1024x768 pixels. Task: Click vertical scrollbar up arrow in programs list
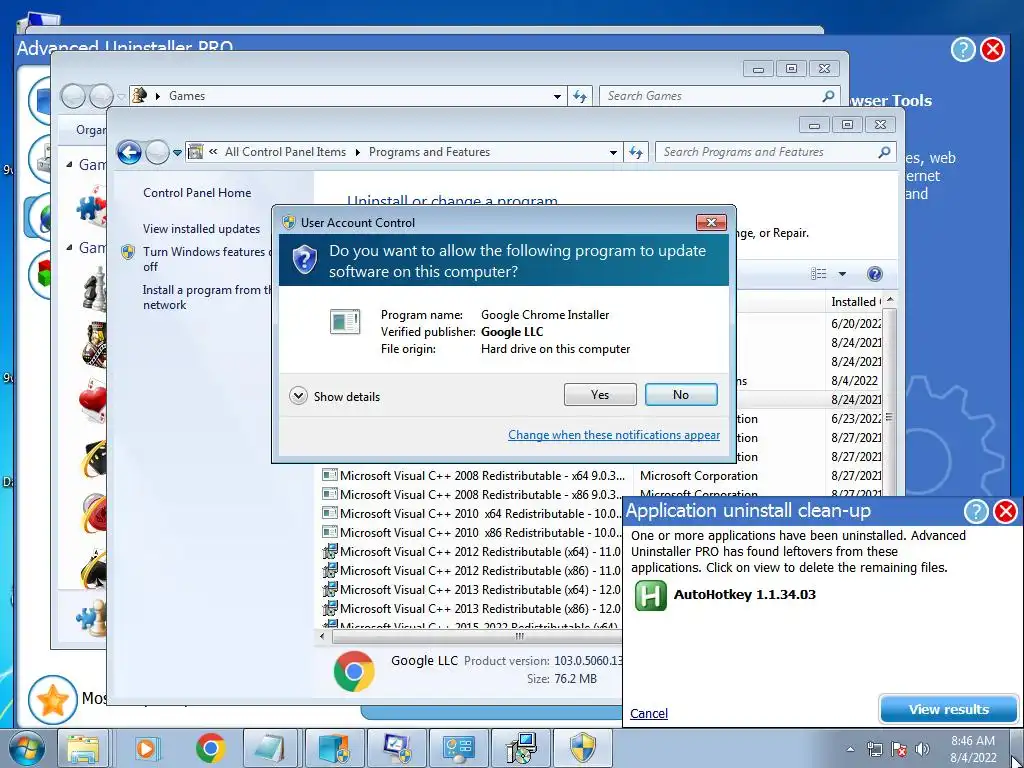click(x=889, y=300)
